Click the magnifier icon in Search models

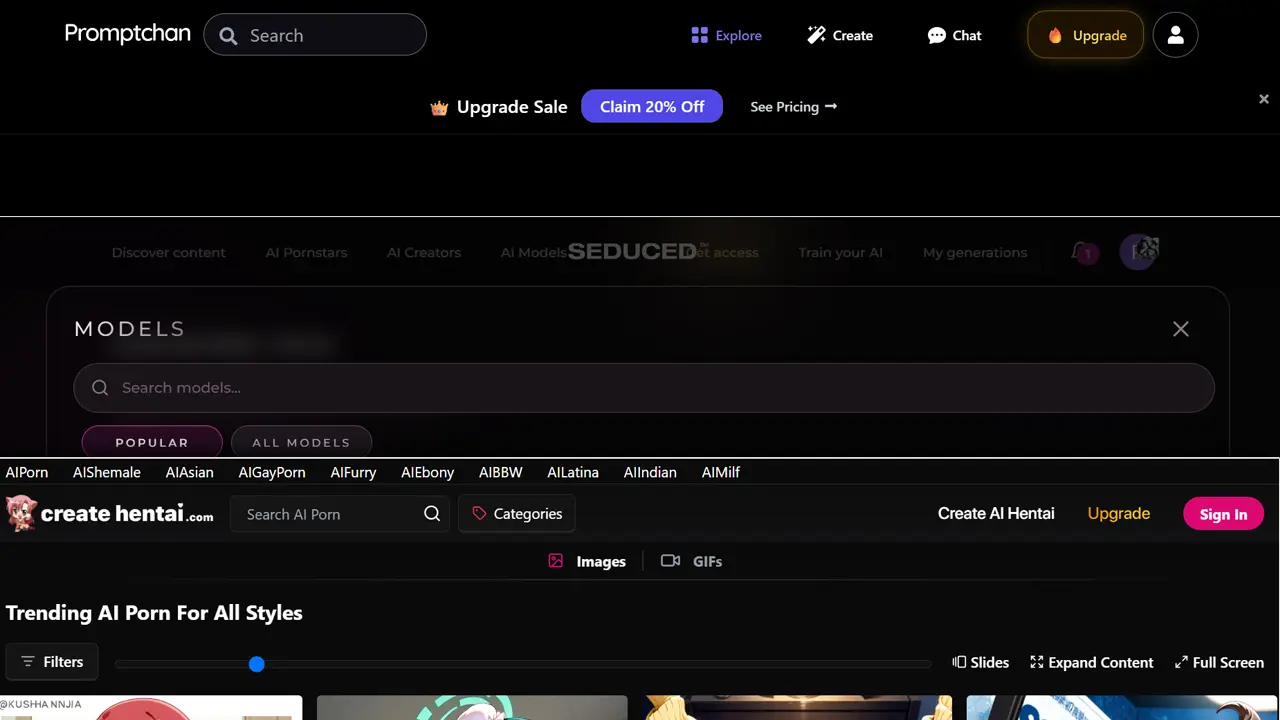click(100, 388)
